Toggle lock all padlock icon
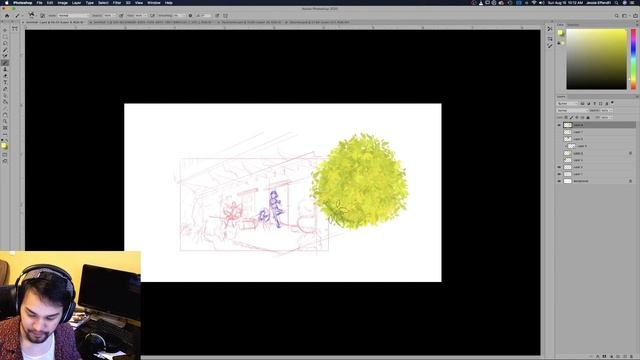The height and width of the screenshot is (360, 640). click(588, 118)
